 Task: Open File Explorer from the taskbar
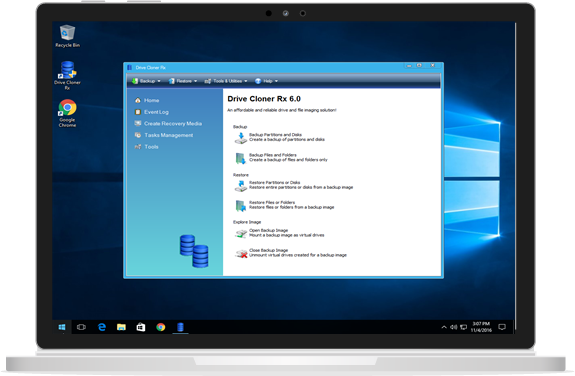pos(121,327)
